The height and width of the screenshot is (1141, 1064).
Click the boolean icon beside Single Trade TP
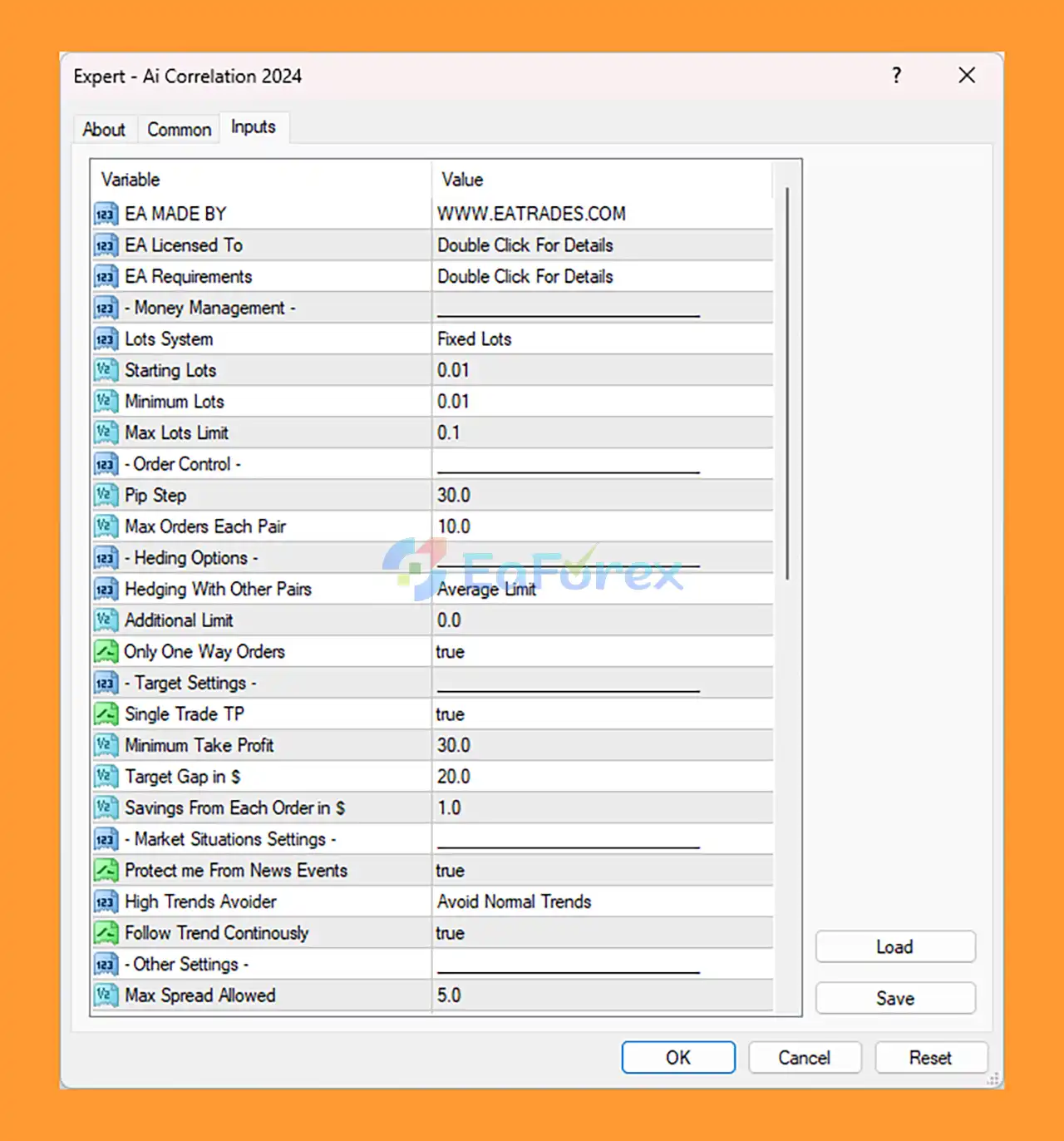[106, 714]
